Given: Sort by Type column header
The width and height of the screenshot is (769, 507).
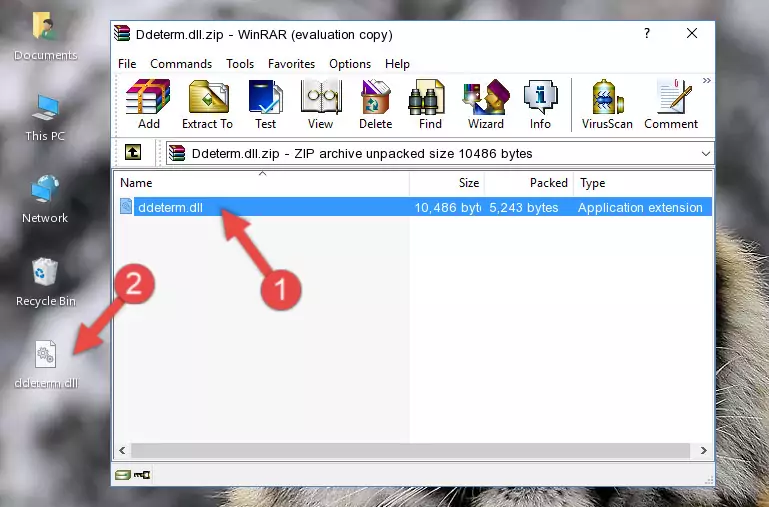Looking at the screenshot, I should tap(643, 183).
